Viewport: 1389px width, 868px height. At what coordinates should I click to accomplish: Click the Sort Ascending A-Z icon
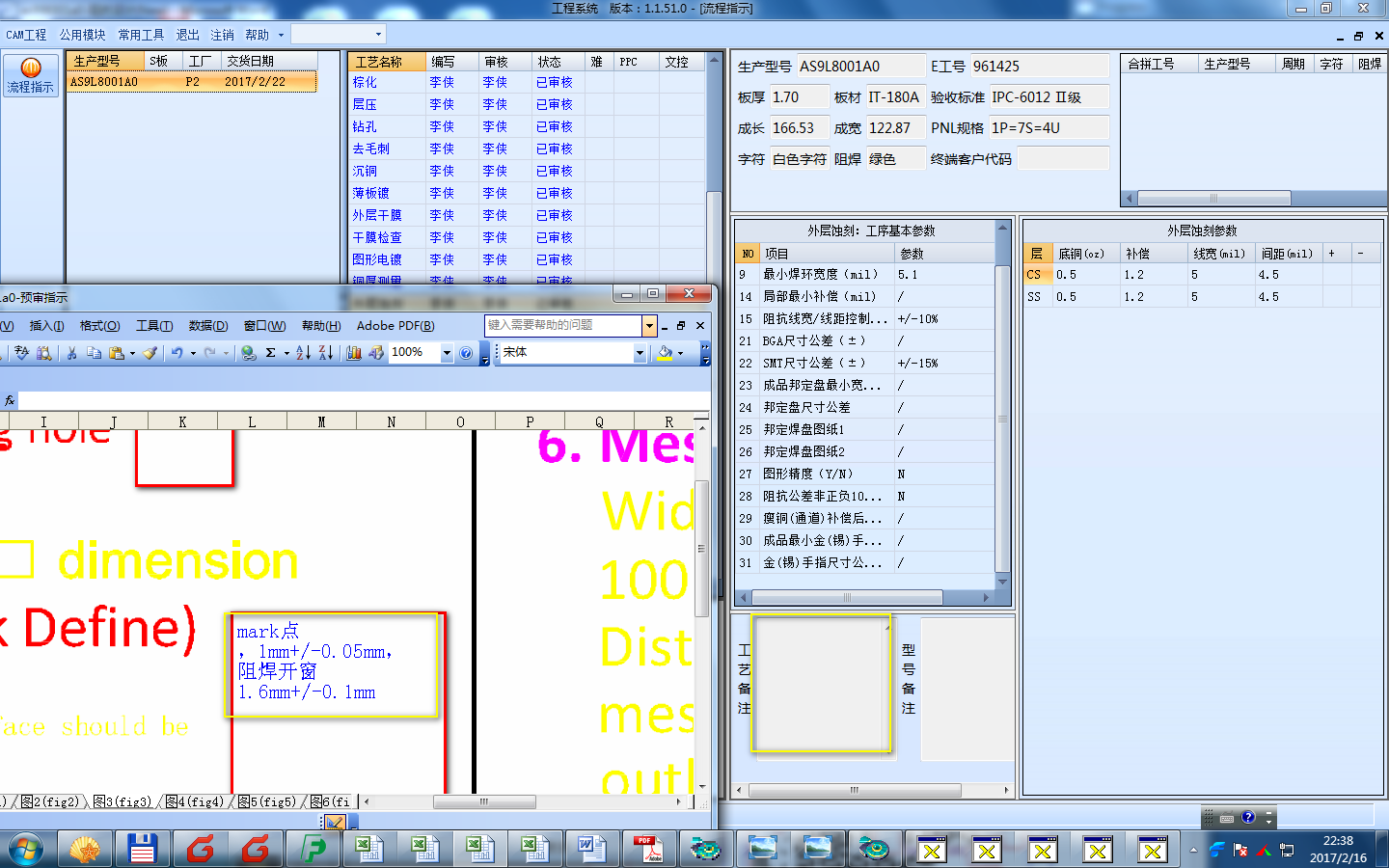click(303, 353)
